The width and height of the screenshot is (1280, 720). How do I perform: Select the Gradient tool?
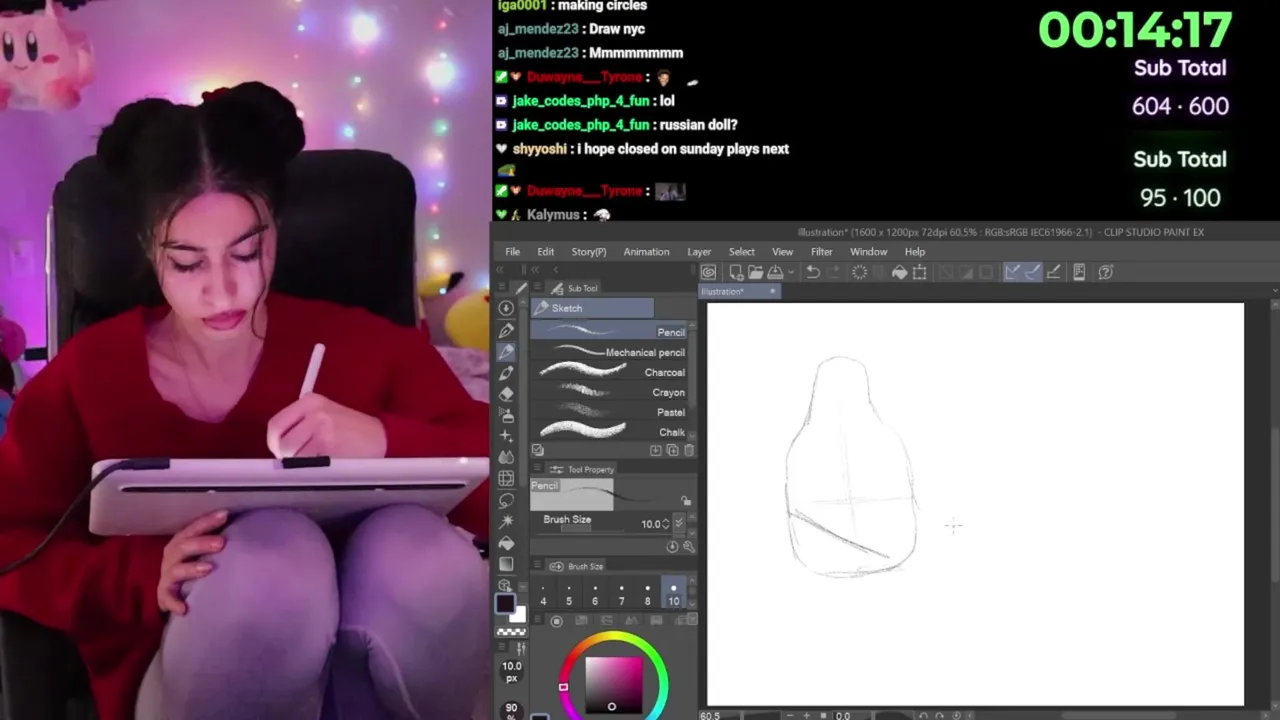click(x=506, y=564)
